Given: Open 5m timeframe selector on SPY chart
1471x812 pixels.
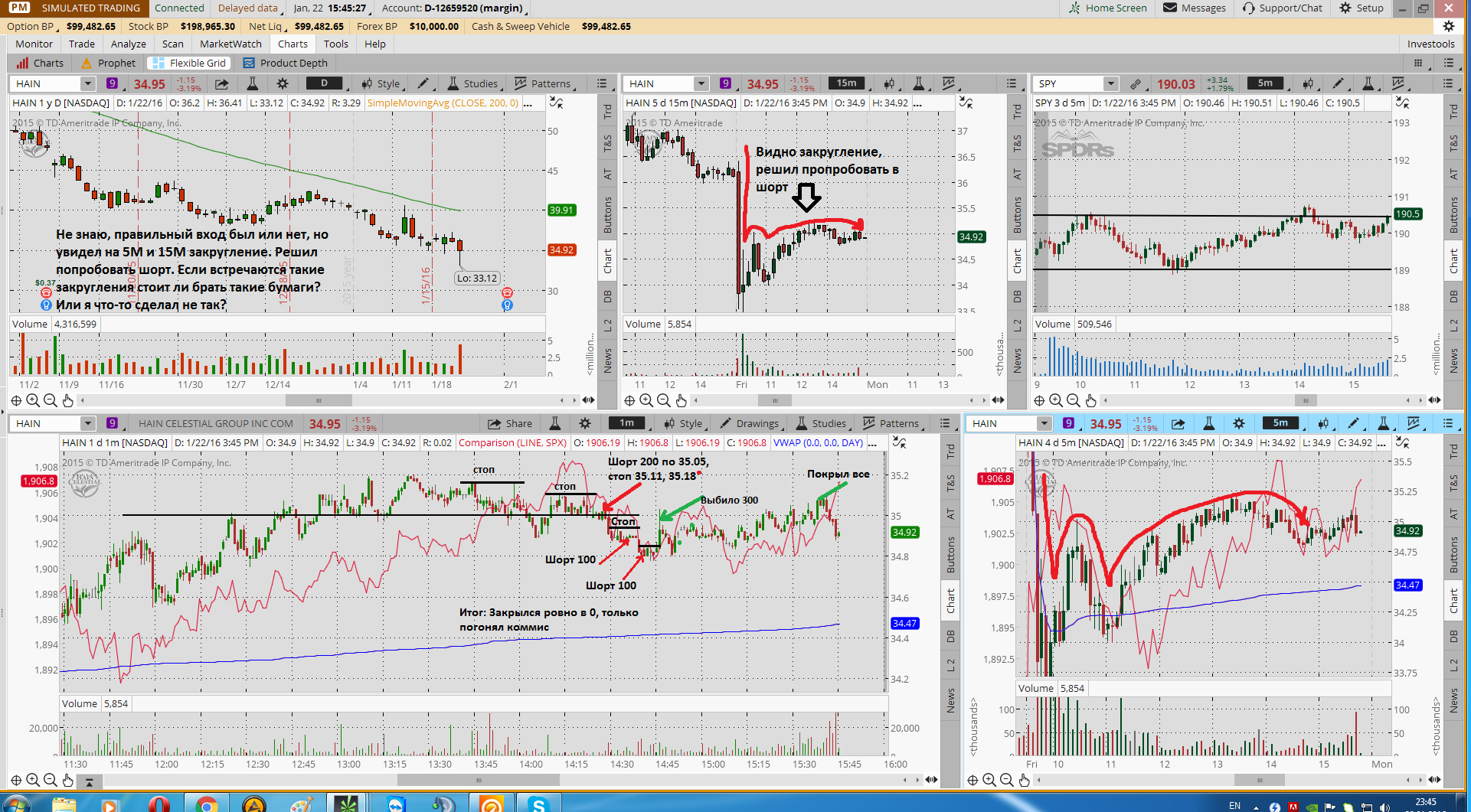Looking at the screenshot, I should 1265,83.
